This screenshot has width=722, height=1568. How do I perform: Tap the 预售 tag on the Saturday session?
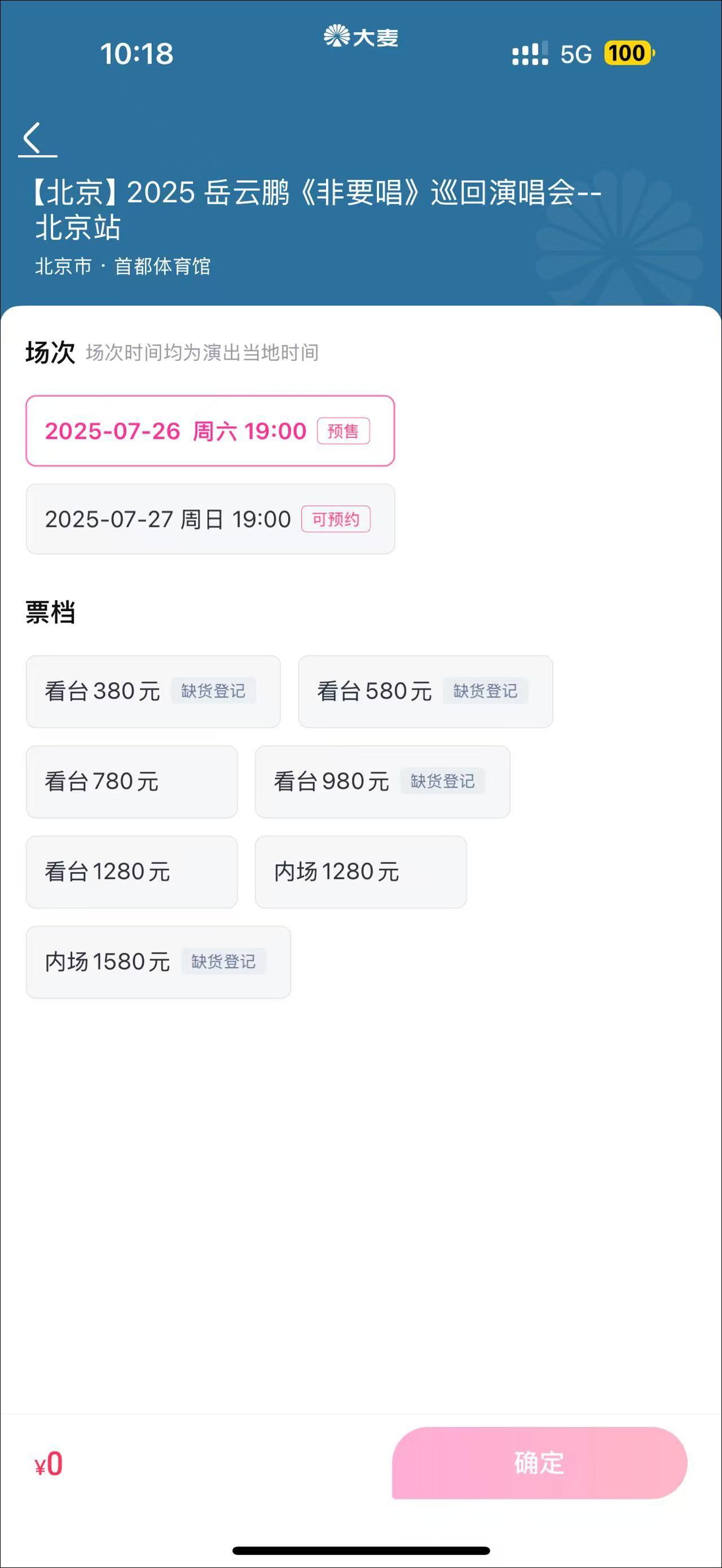click(x=343, y=431)
